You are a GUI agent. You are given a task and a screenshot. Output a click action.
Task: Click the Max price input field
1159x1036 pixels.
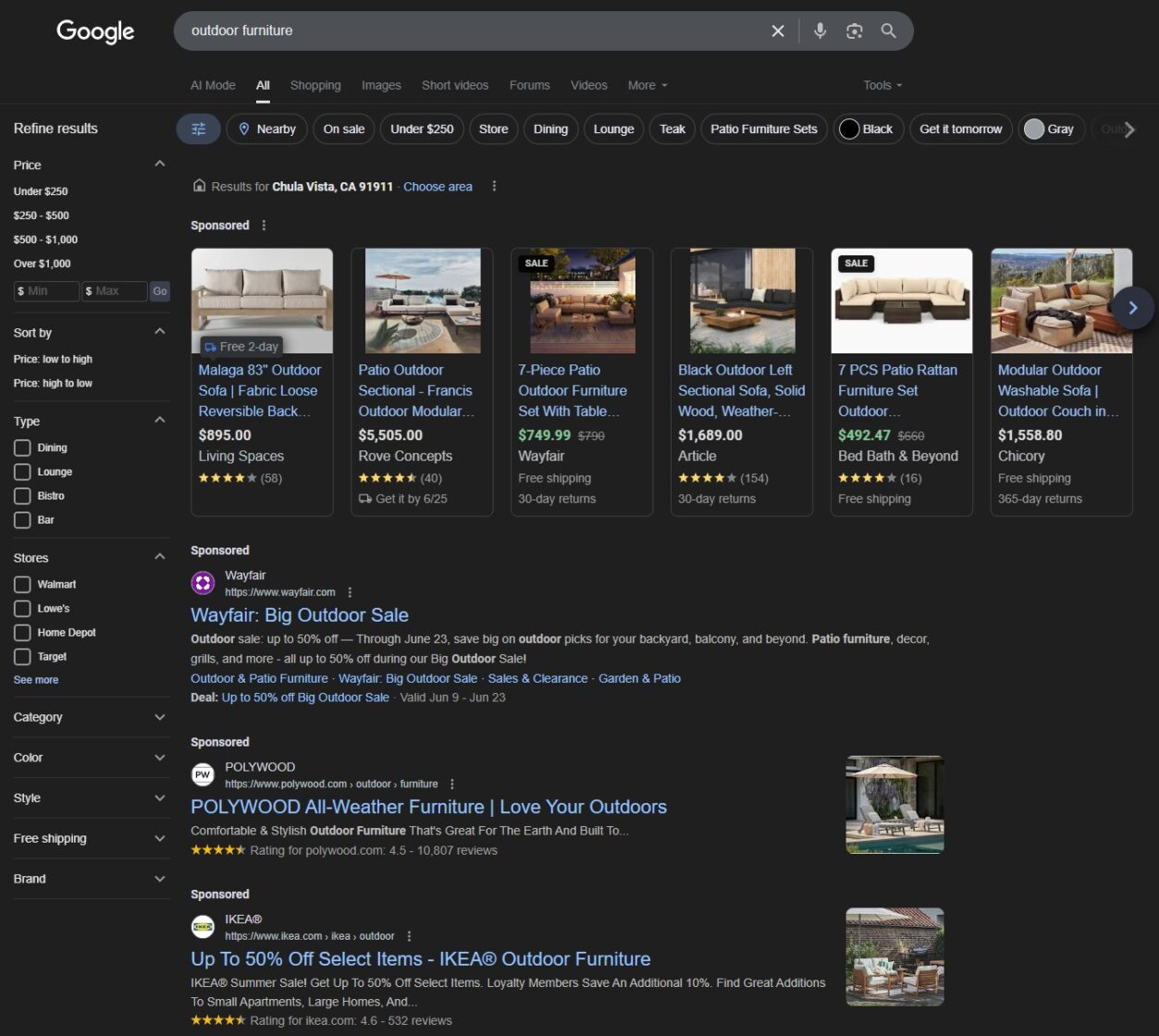(115, 291)
